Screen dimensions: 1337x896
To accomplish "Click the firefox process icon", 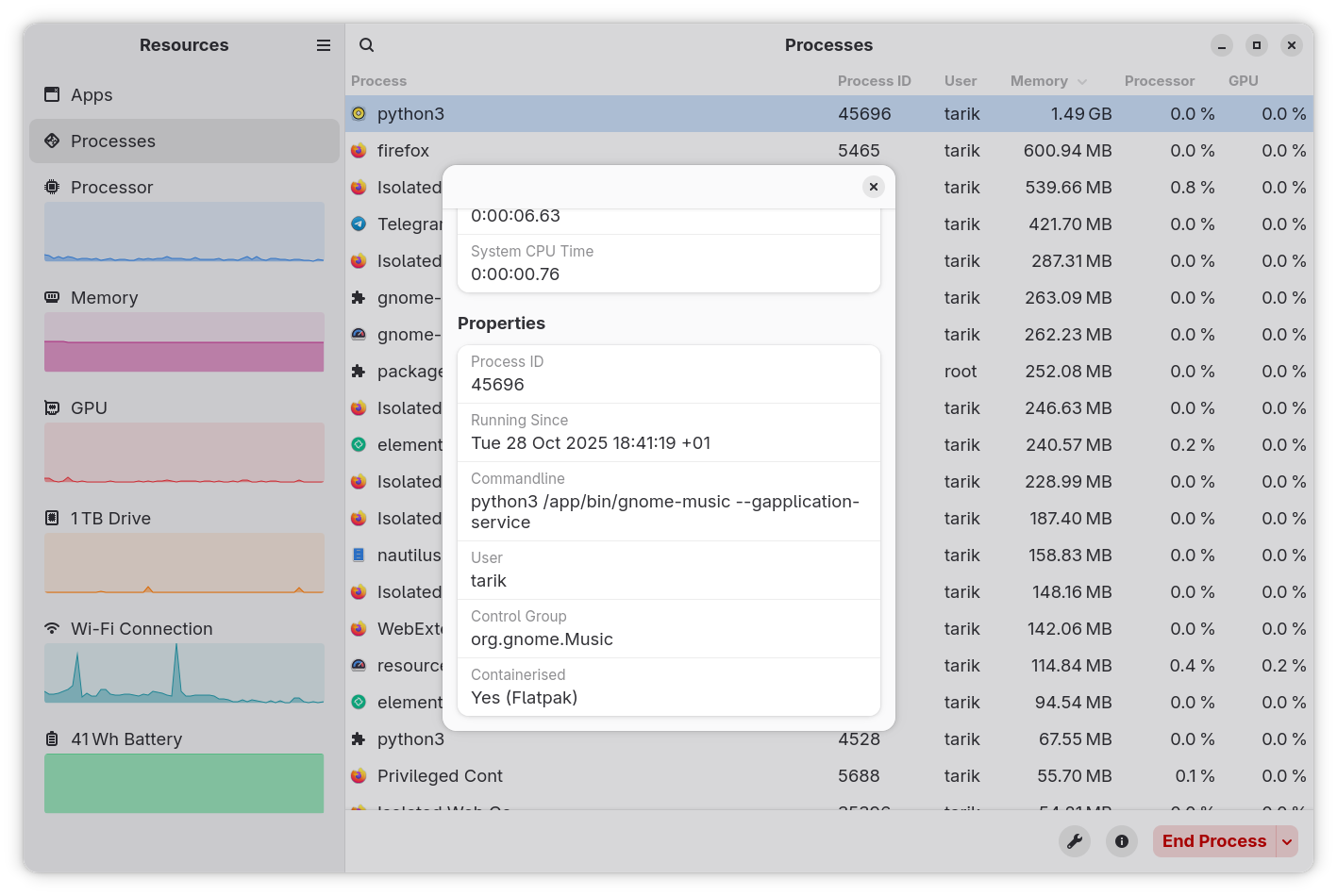I will pyautogui.click(x=359, y=151).
